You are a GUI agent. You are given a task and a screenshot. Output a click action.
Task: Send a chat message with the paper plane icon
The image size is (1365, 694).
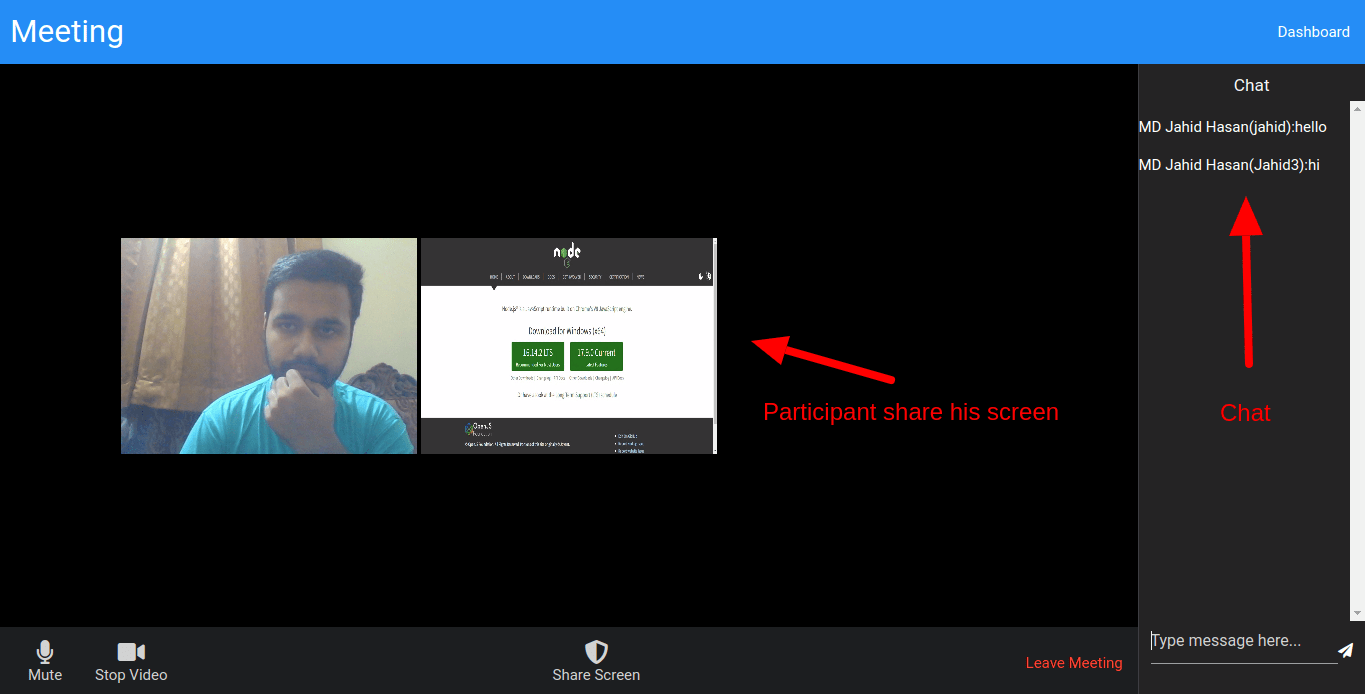(1345, 649)
